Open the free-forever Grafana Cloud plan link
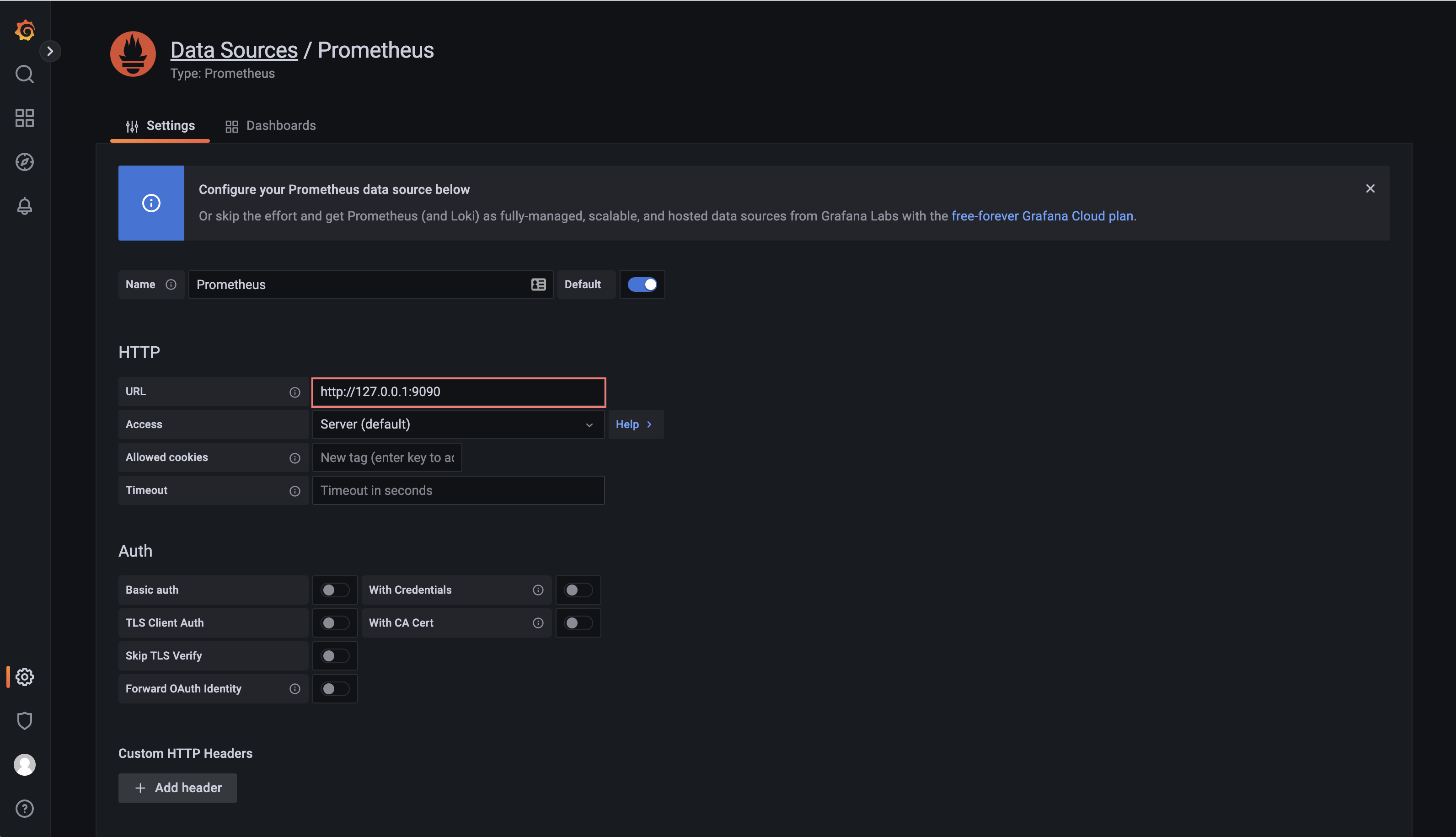Viewport: 1456px width, 837px height. coord(1042,216)
